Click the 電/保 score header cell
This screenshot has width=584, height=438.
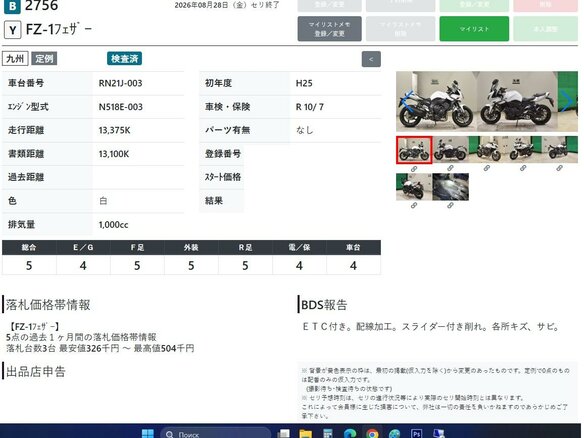coord(299,247)
